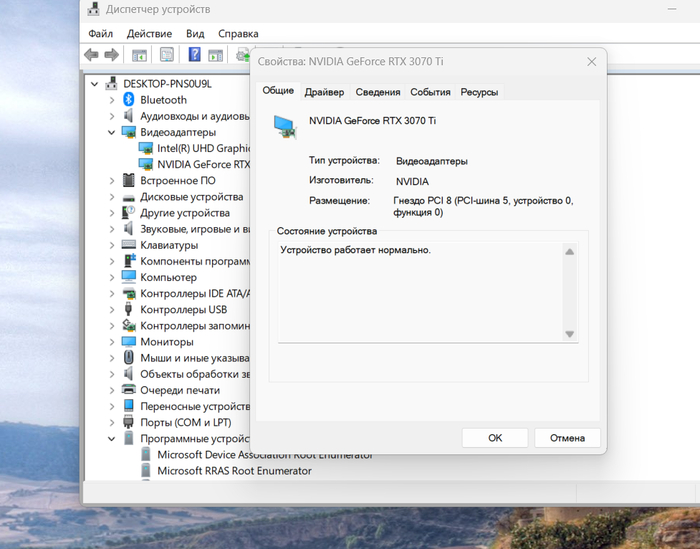Click the Клавиатуры keyboard icon

tap(129, 245)
